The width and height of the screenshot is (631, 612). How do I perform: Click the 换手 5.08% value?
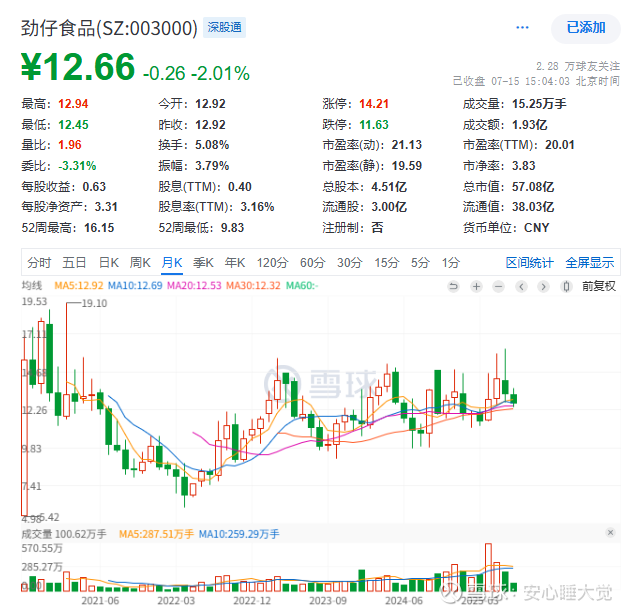(212, 145)
